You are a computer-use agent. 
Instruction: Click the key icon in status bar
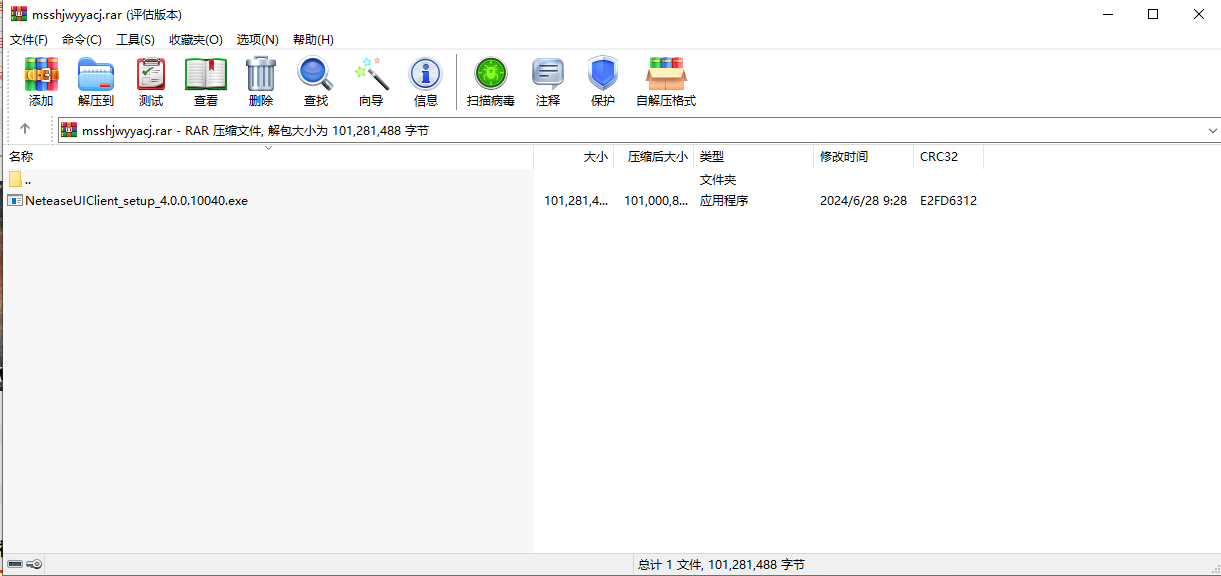coord(34,565)
